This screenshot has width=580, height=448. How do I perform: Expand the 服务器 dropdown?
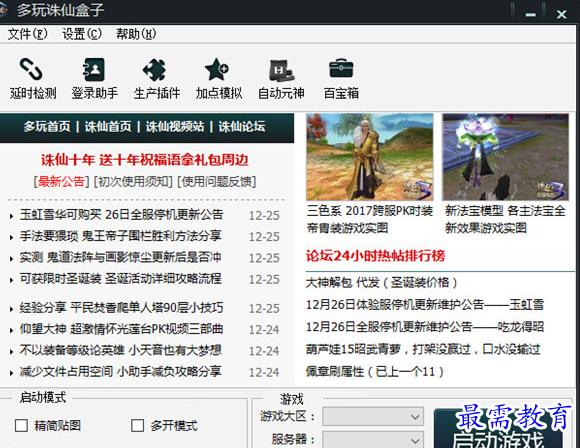pos(373,439)
